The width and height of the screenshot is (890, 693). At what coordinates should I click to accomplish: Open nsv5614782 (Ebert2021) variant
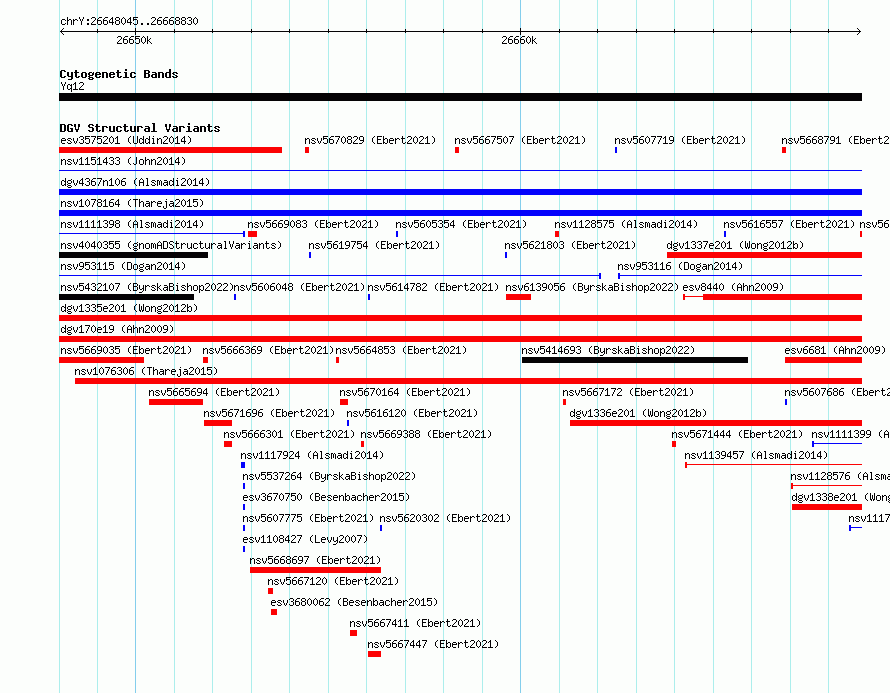[433, 287]
